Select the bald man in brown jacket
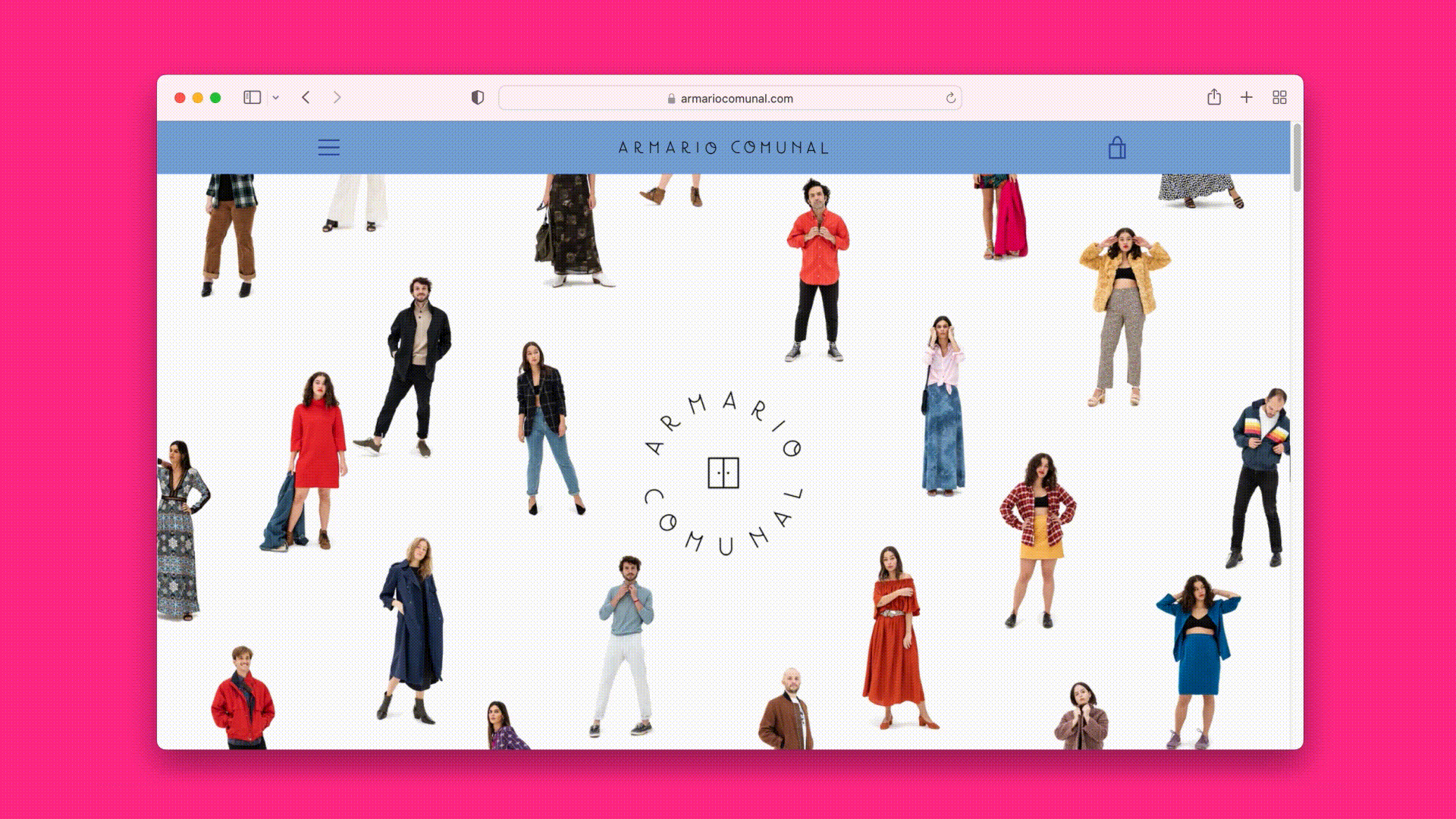This screenshot has height=819, width=1456. [x=786, y=708]
